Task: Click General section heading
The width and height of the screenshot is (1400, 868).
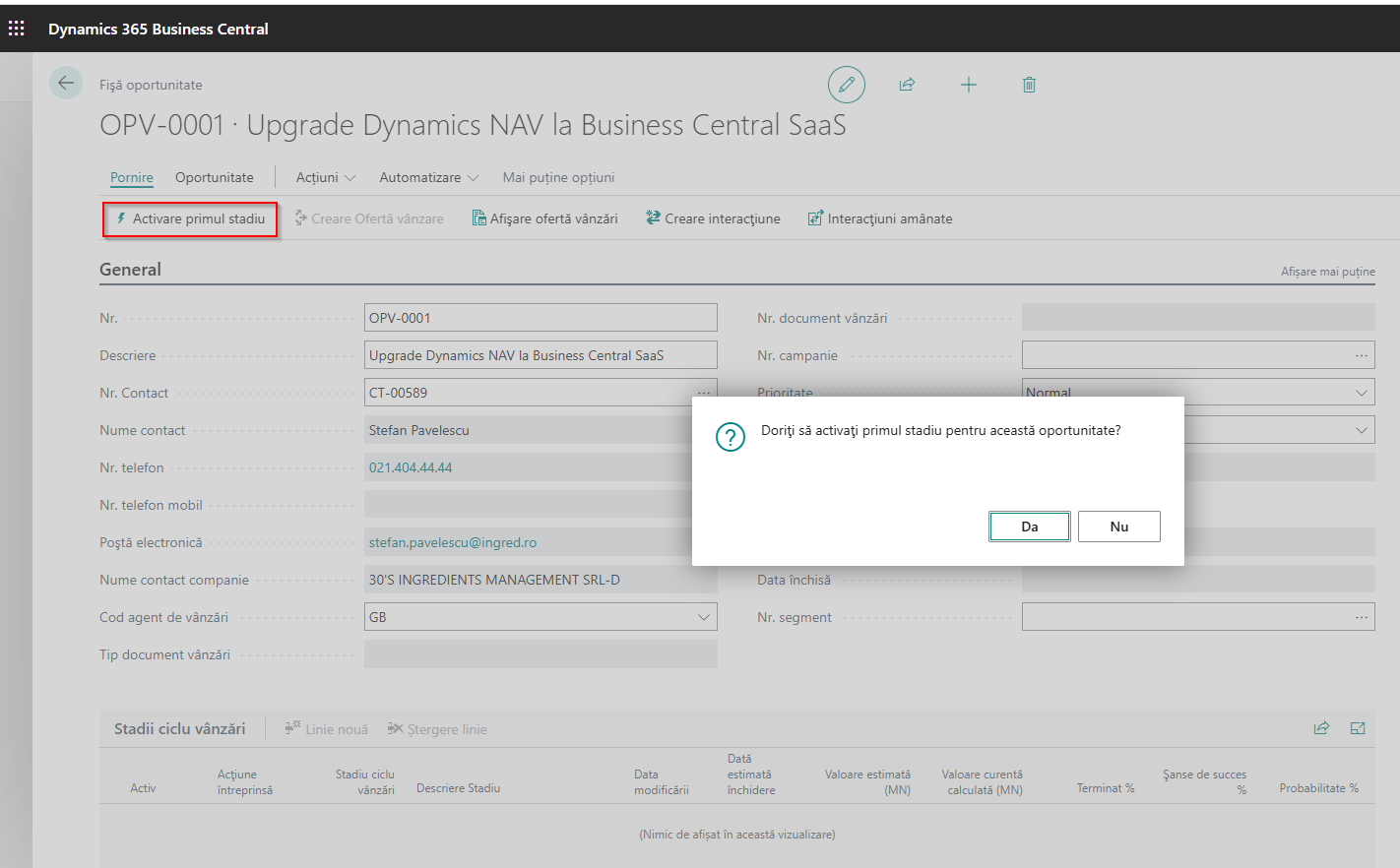Action: [x=130, y=270]
